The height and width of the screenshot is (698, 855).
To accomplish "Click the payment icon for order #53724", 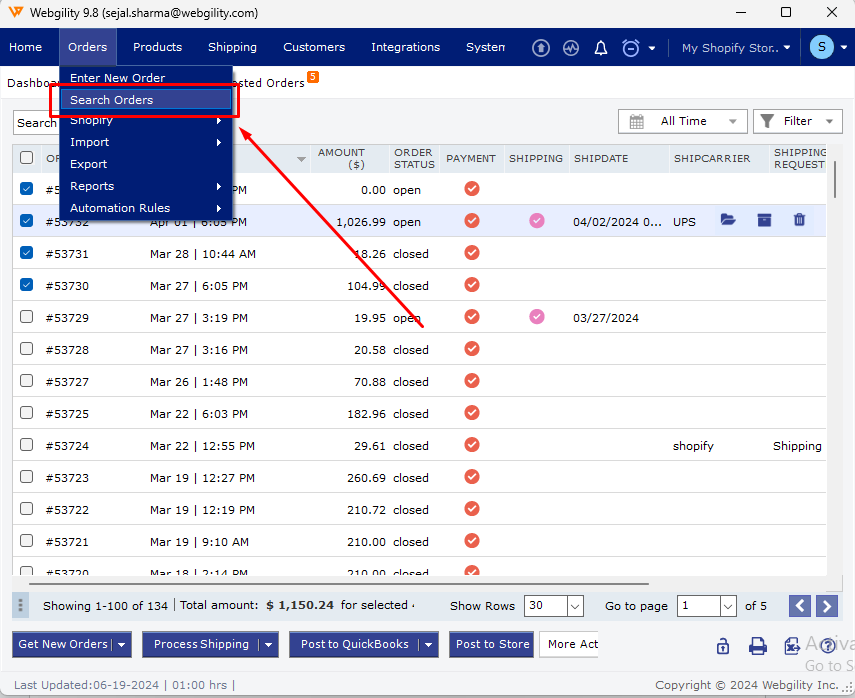I will 472,445.
